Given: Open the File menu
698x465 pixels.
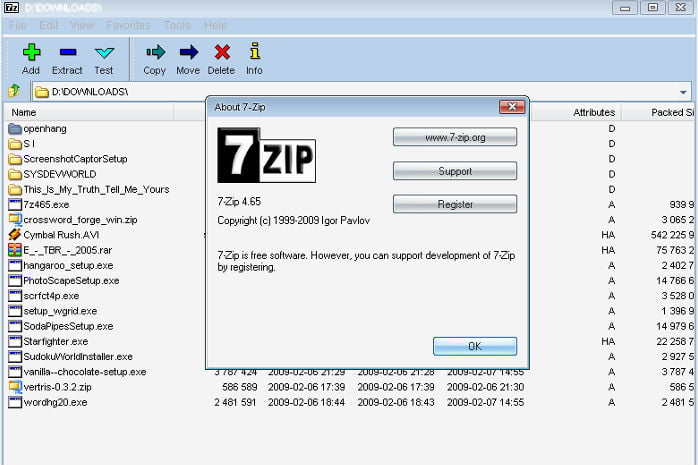Looking at the screenshot, I should click(x=18, y=25).
